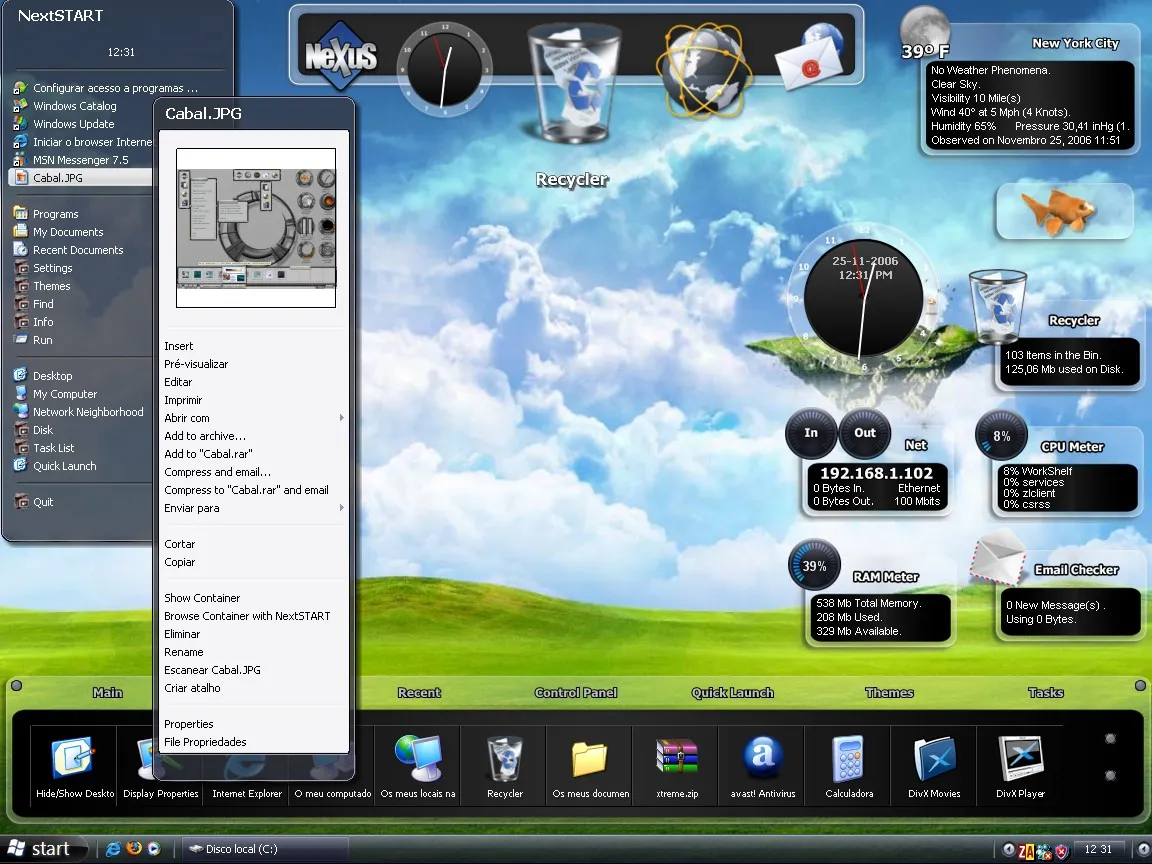Open the ZoneAlarm icon in the system tray
The height and width of the screenshot is (864, 1152).
click(x=1026, y=851)
